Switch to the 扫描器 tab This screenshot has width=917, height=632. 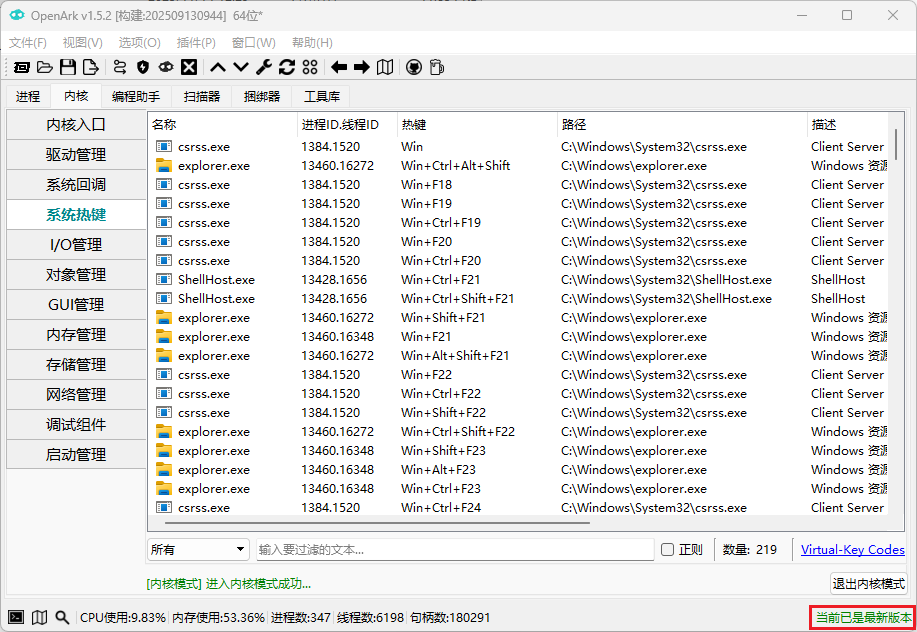(x=202, y=96)
